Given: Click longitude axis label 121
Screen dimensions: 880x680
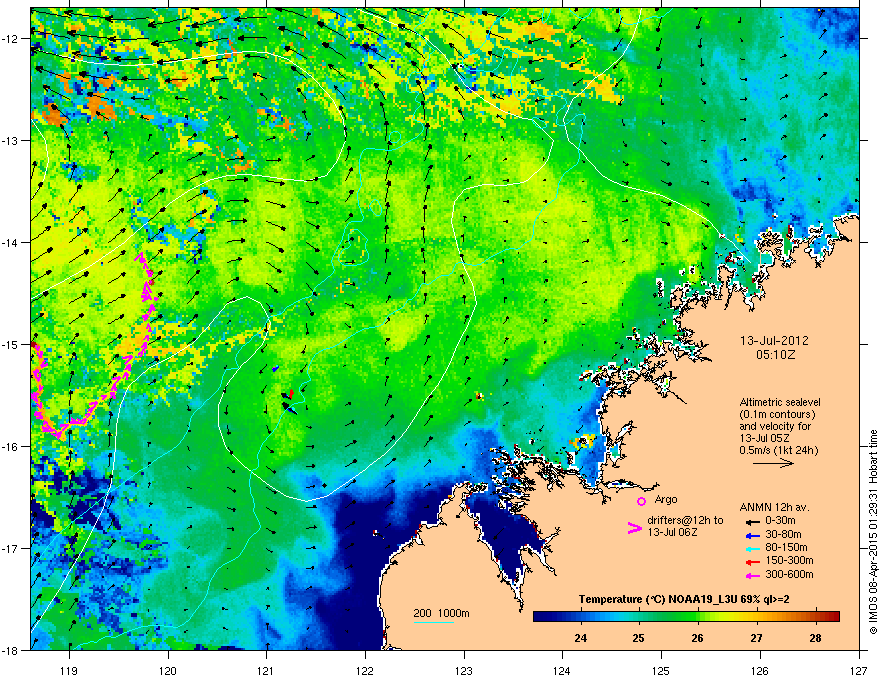Looking at the screenshot, I should tap(267, 670).
